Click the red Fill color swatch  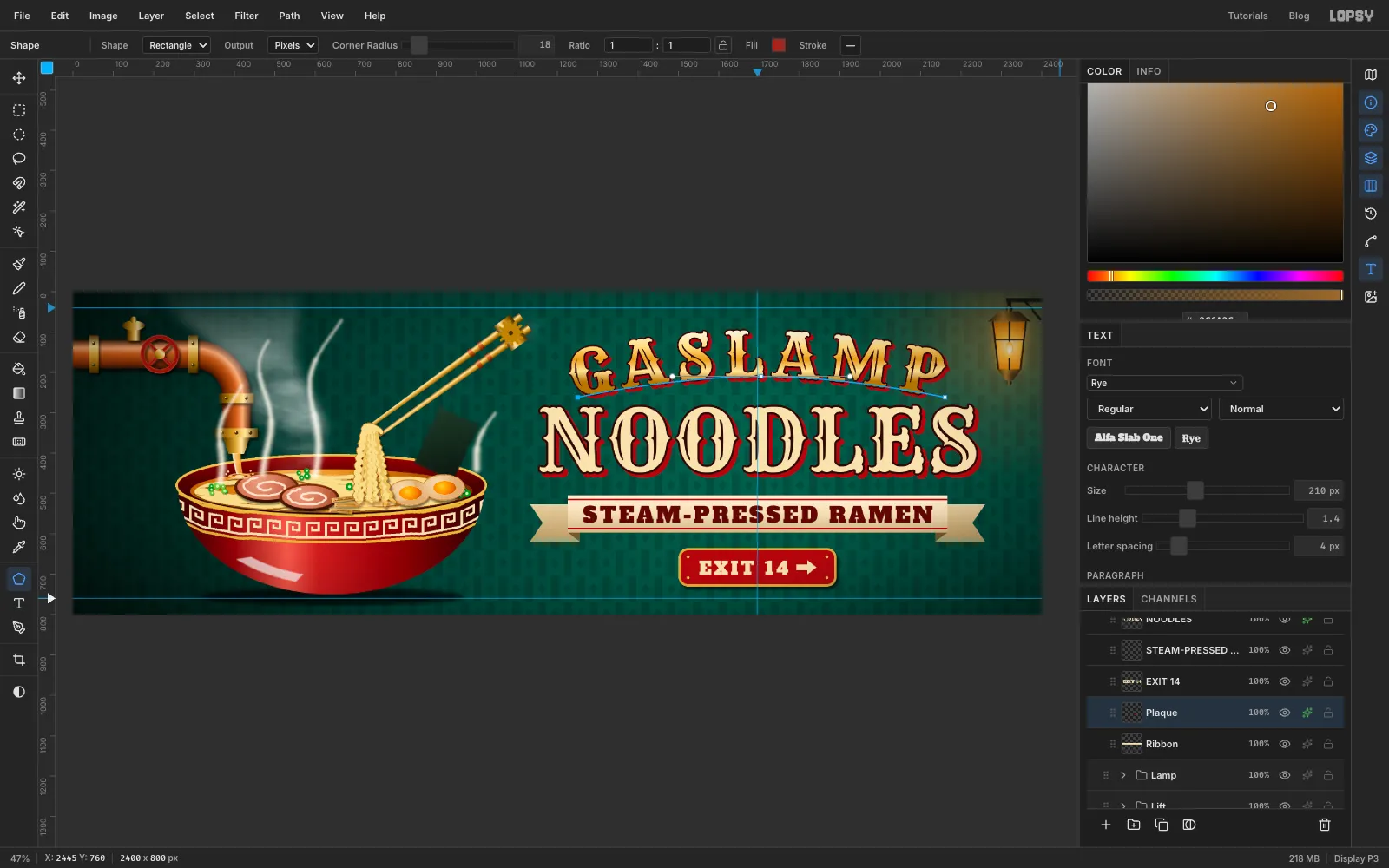point(779,45)
